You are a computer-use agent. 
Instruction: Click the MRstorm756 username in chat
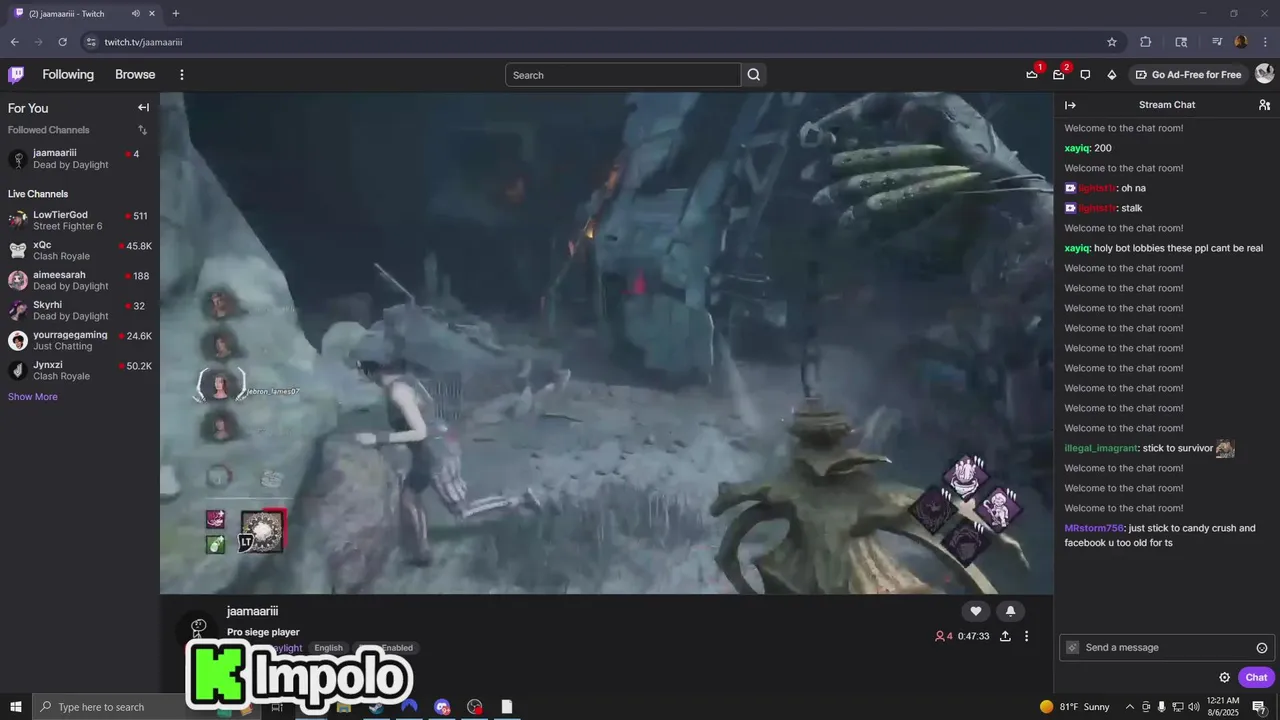click(x=1094, y=528)
